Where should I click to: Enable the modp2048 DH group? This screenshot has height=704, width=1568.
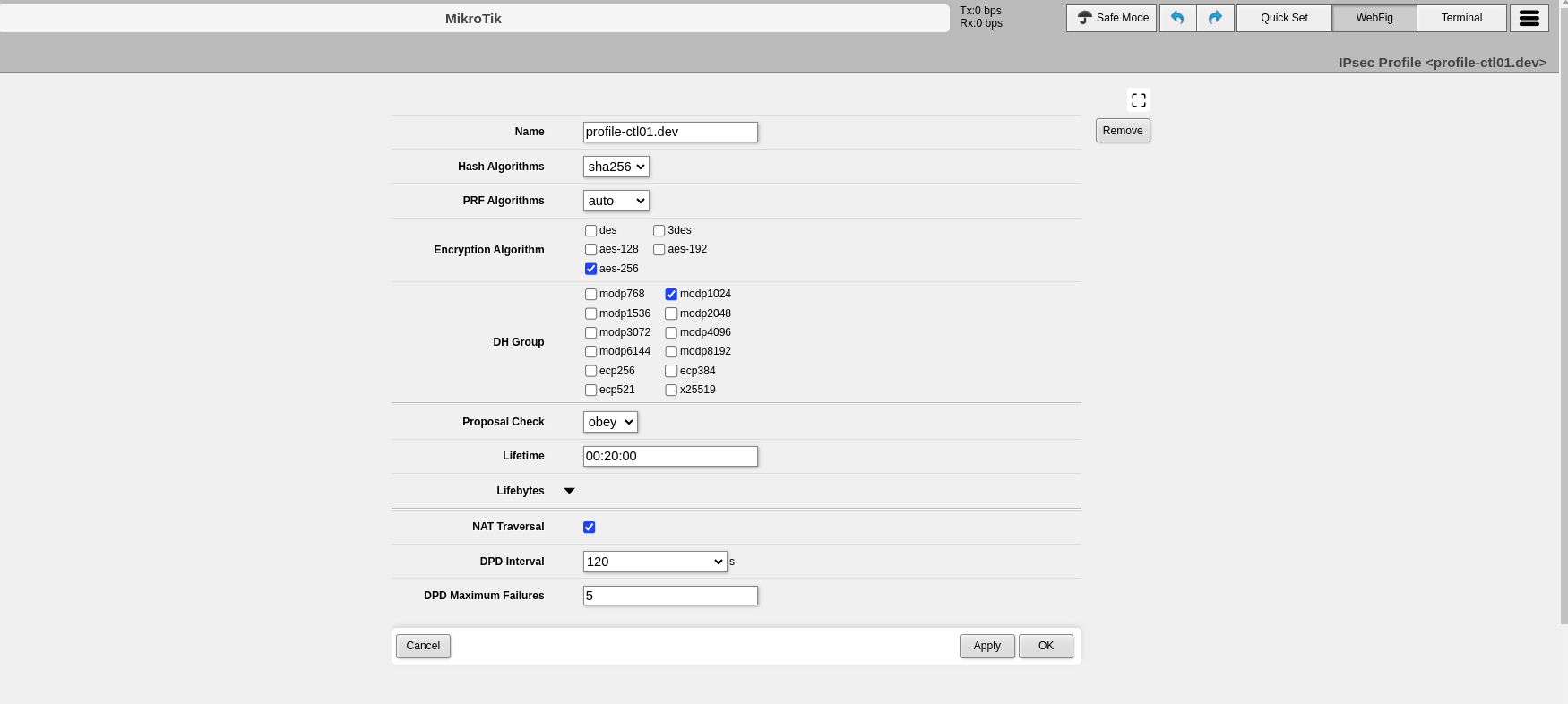click(671, 313)
